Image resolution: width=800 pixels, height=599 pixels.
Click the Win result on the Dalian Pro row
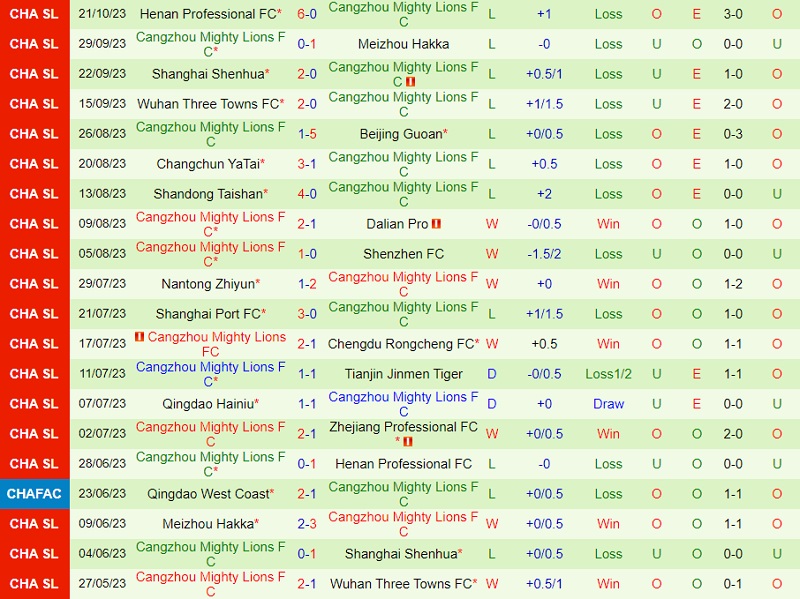(608, 224)
